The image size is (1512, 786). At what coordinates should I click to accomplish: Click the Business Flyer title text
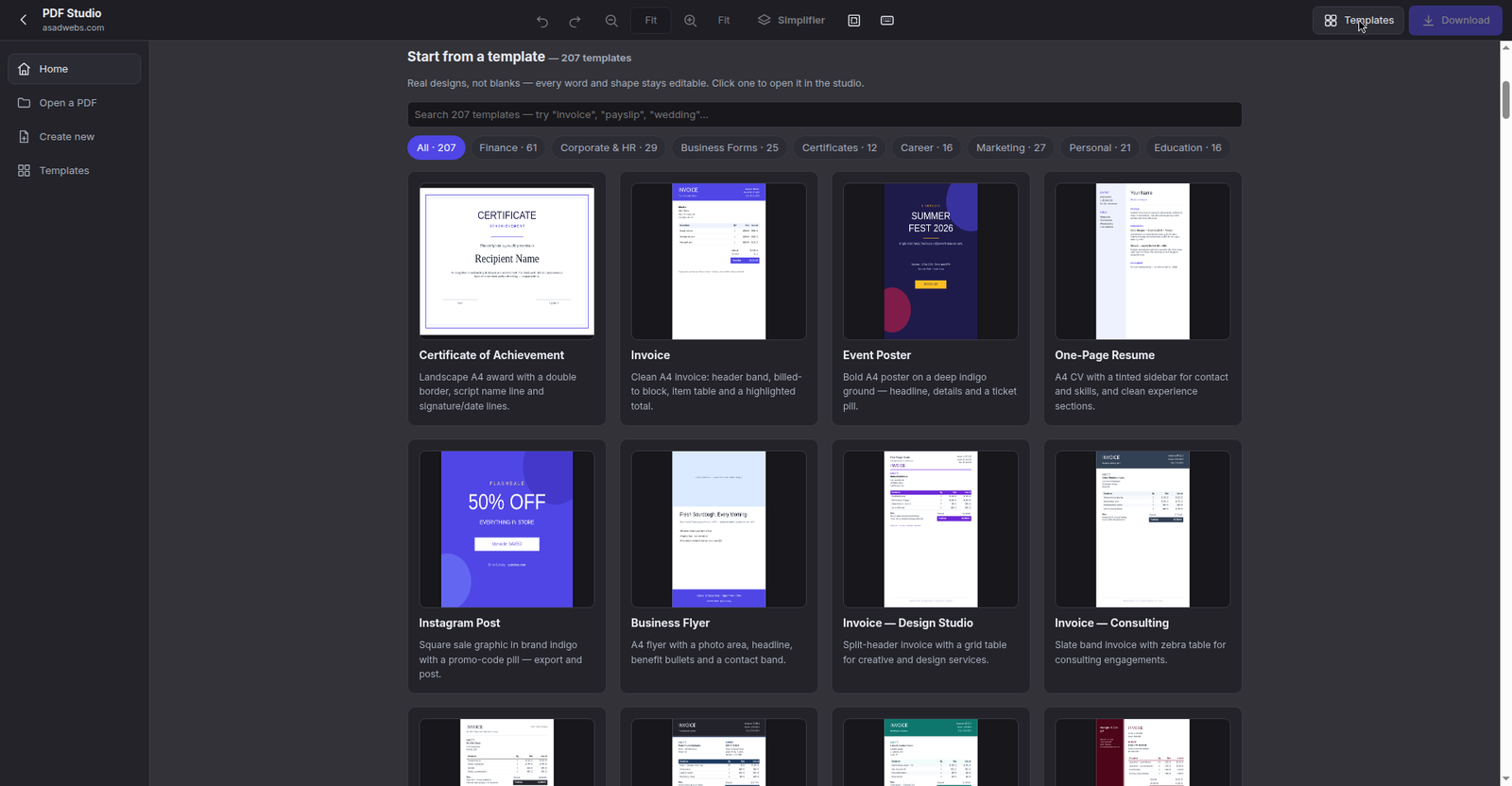click(x=670, y=624)
